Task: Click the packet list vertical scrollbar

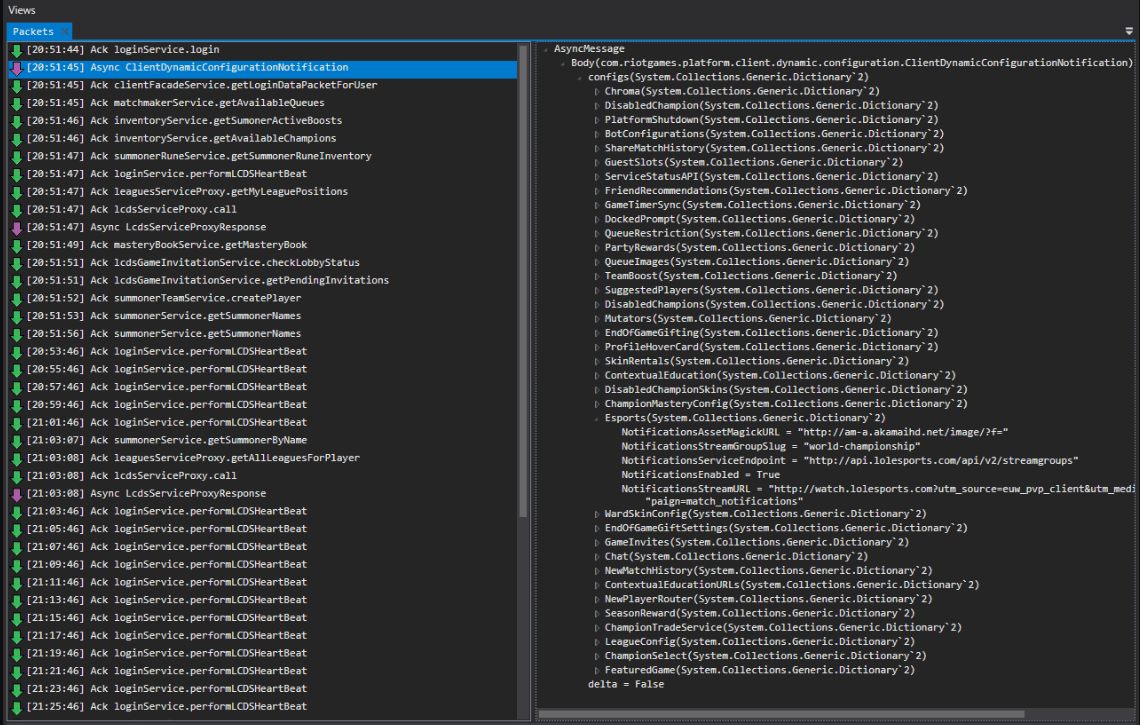Action: click(523, 281)
